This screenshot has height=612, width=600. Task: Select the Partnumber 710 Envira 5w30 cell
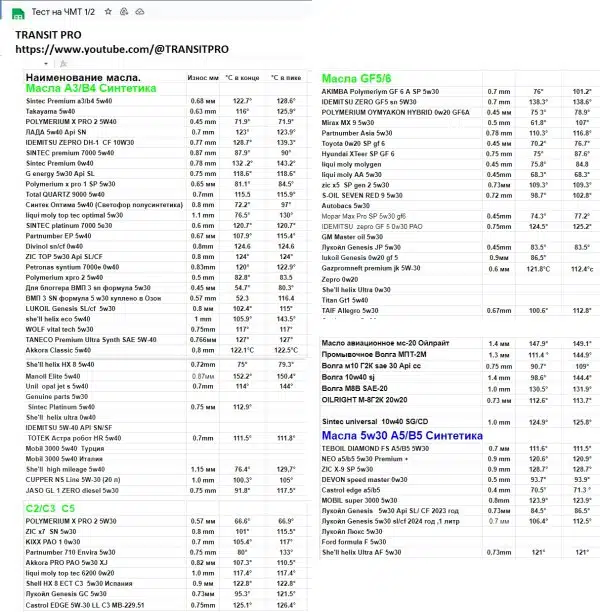coord(70,552)
